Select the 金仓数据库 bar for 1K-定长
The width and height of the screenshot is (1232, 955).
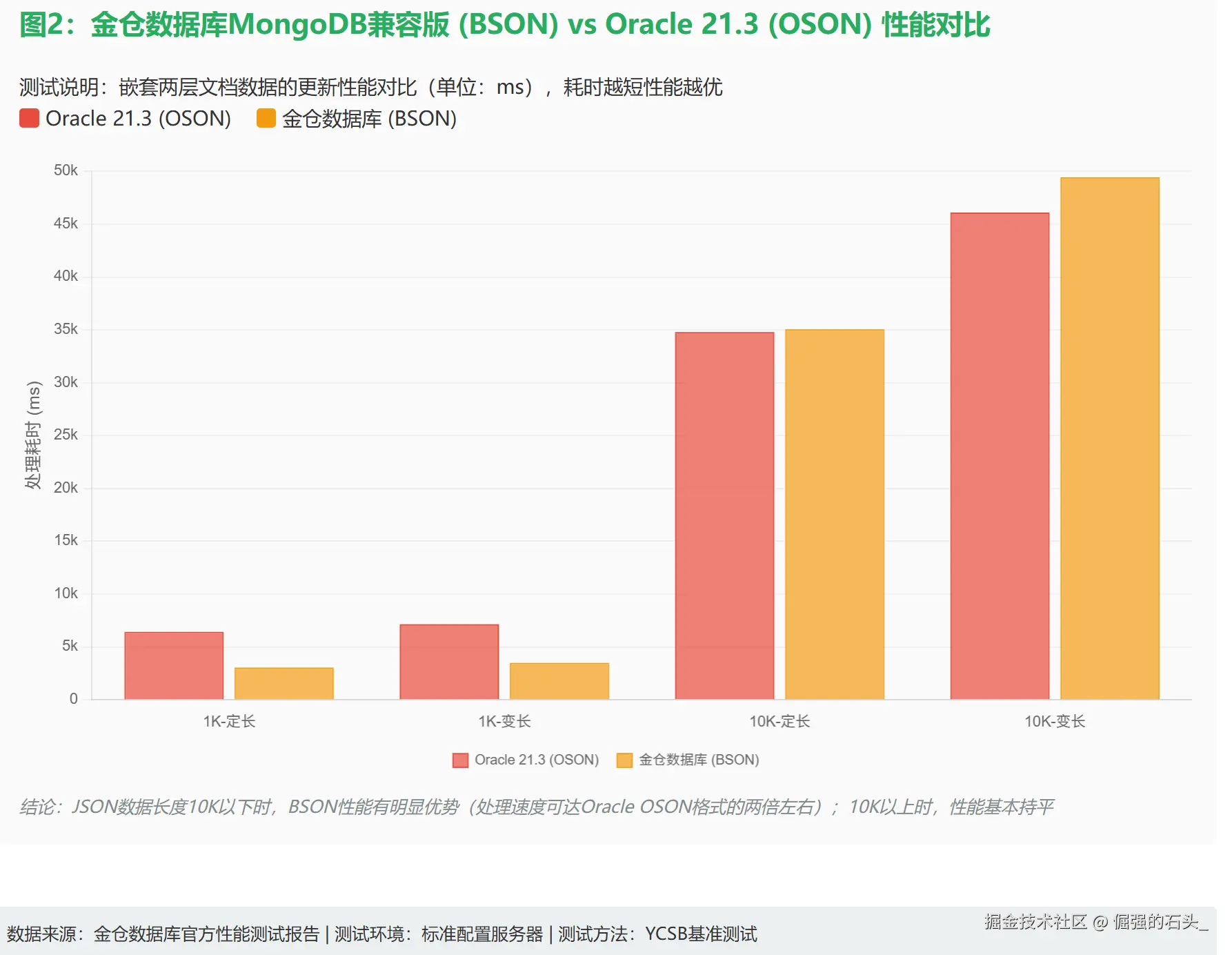[x=284, y=683]
